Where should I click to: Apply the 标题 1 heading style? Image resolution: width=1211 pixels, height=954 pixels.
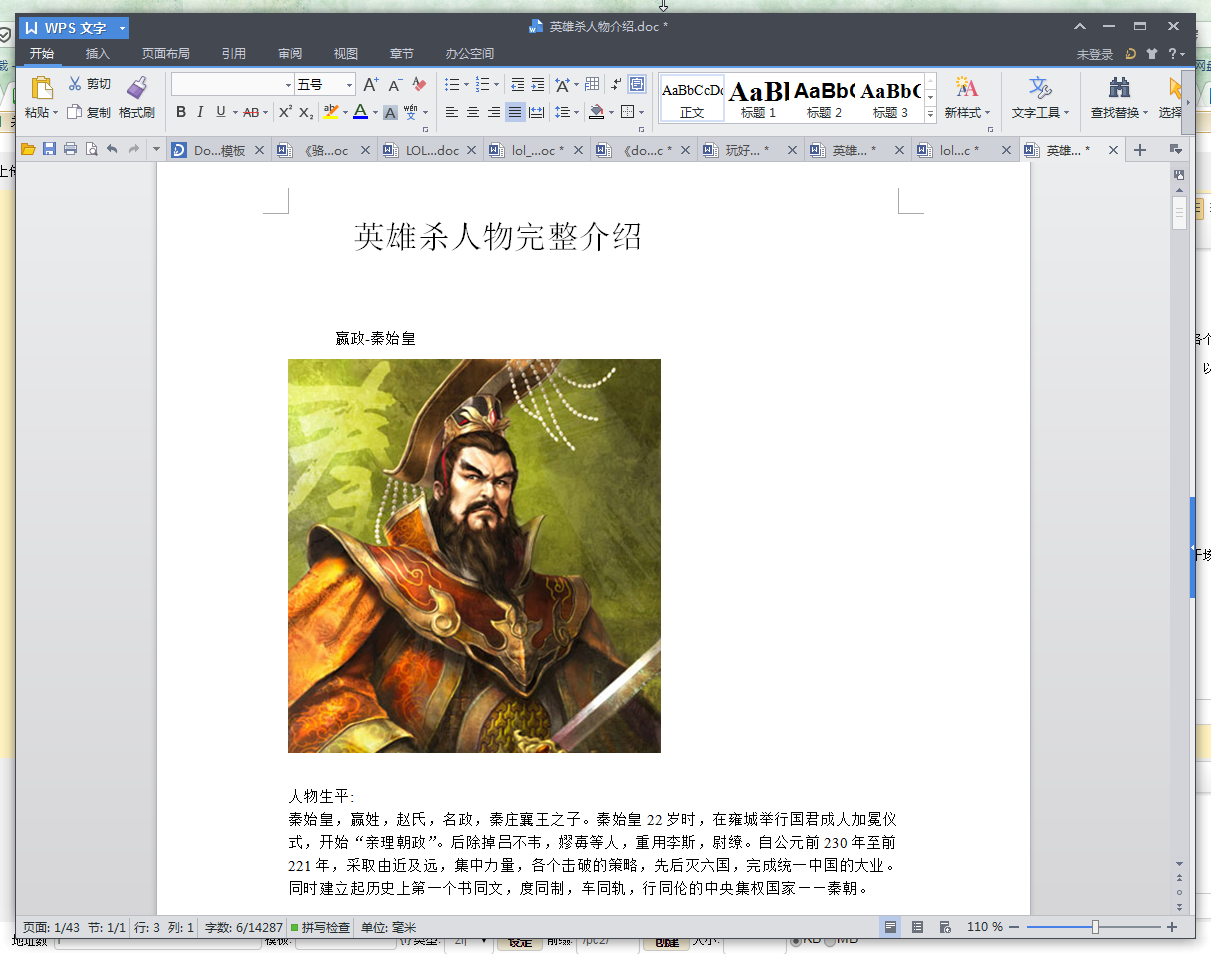coord(758,98)
